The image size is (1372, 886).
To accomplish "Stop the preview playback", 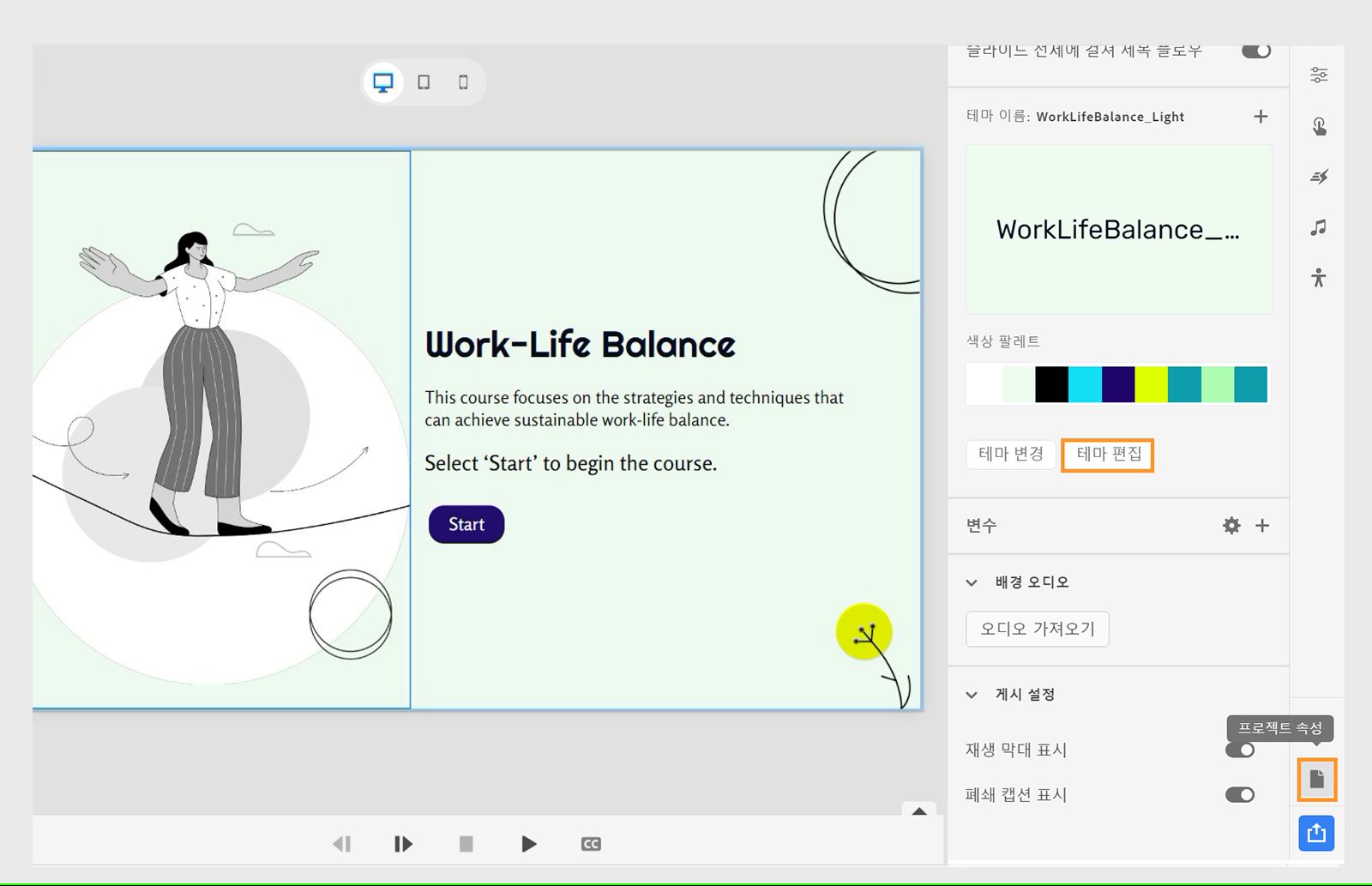I will click(466, 844).
